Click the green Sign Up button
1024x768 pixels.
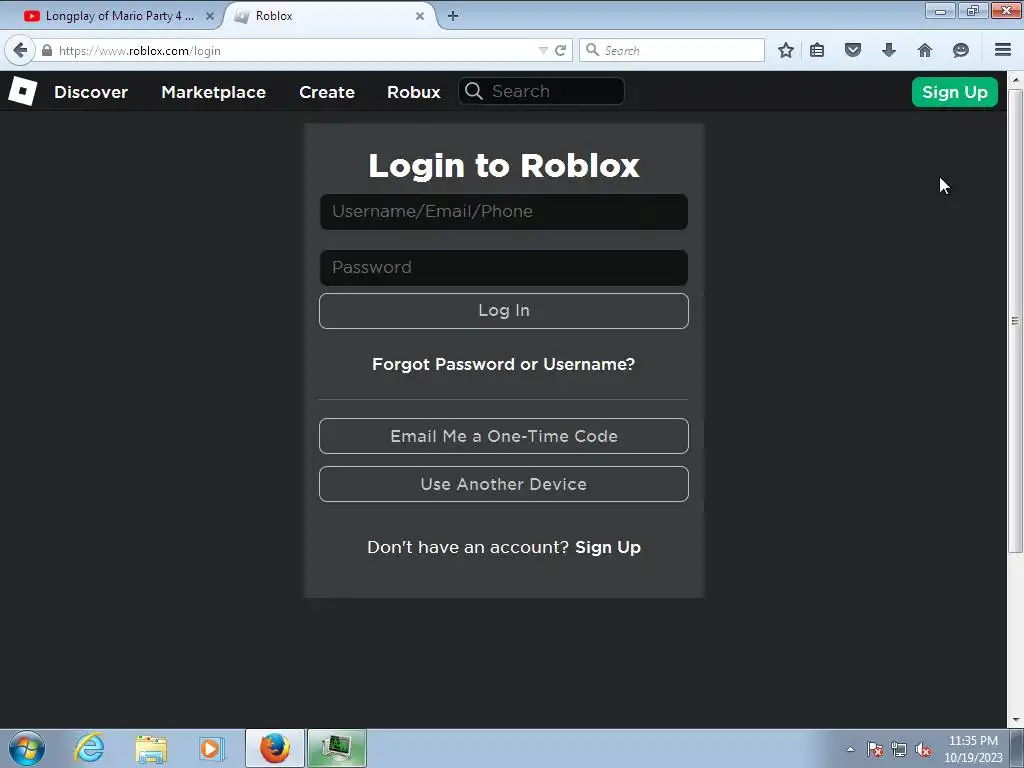point(955,92)
